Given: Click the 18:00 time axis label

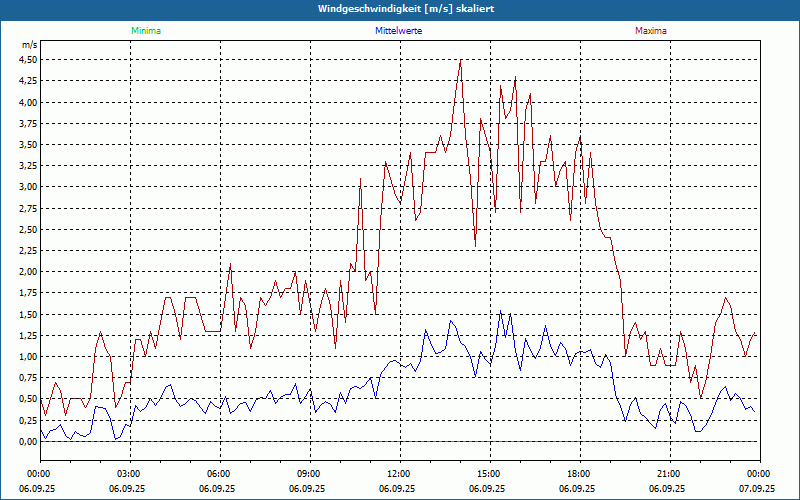Looking at the screenshot, I should click(577, 474).
